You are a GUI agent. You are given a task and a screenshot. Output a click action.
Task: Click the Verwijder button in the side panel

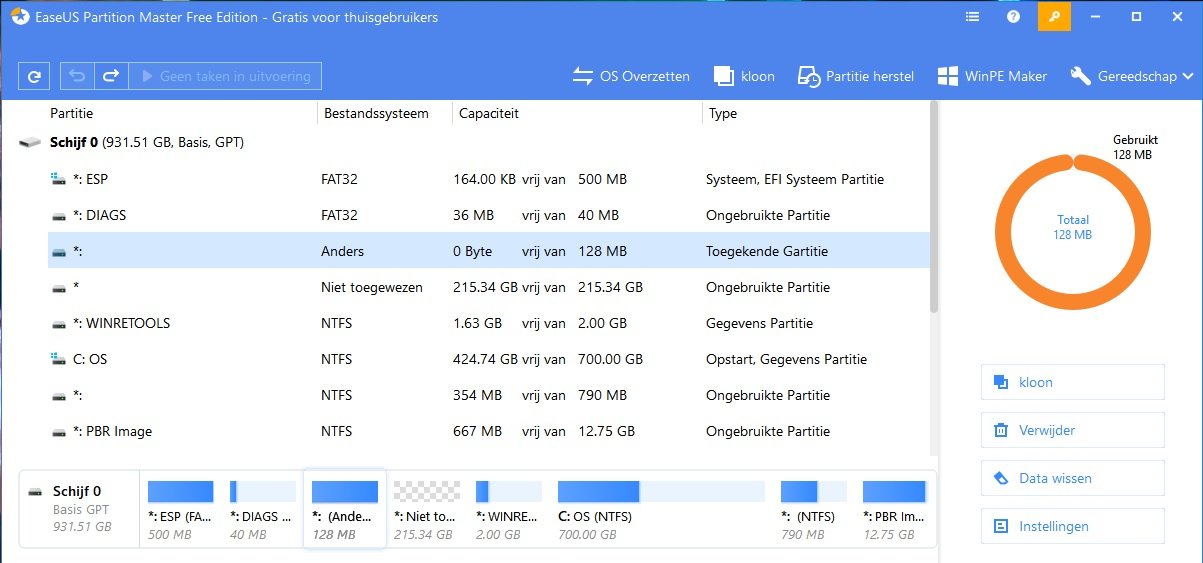pyautogui.click(x=1073, y=430)
